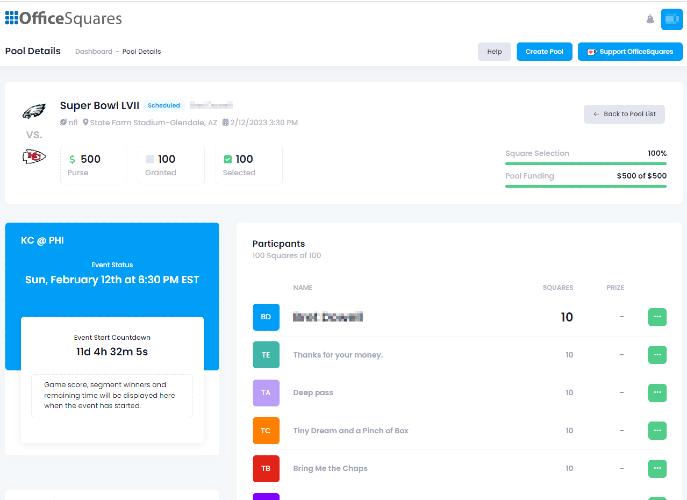687x500 pixels.
Task: Click the Pool Details breadcrumb
Action: pyautogui.click(x=142, y=52)
